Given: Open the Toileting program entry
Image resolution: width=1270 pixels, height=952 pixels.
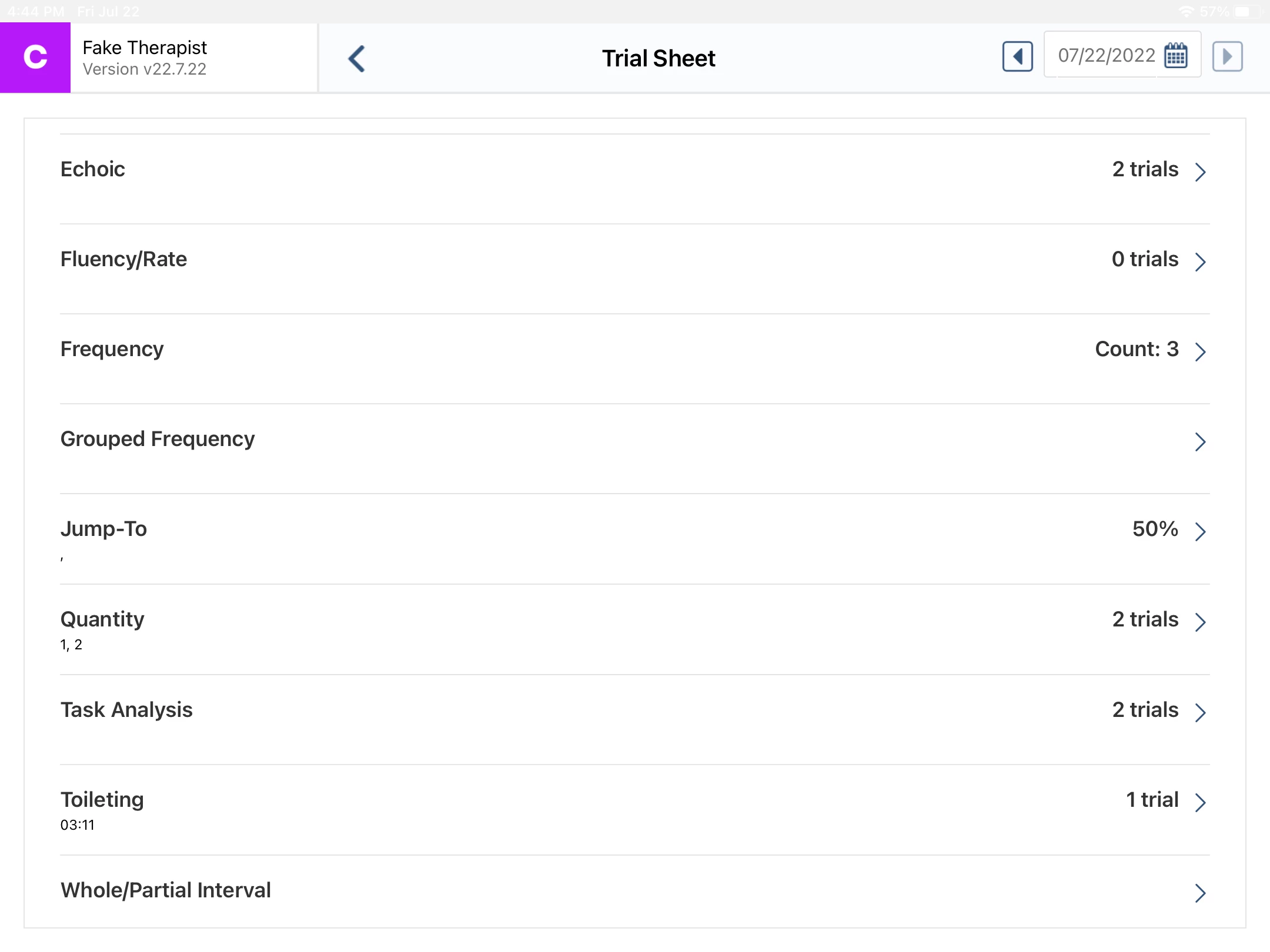Looking at the screenshot, I should (102, 800).
